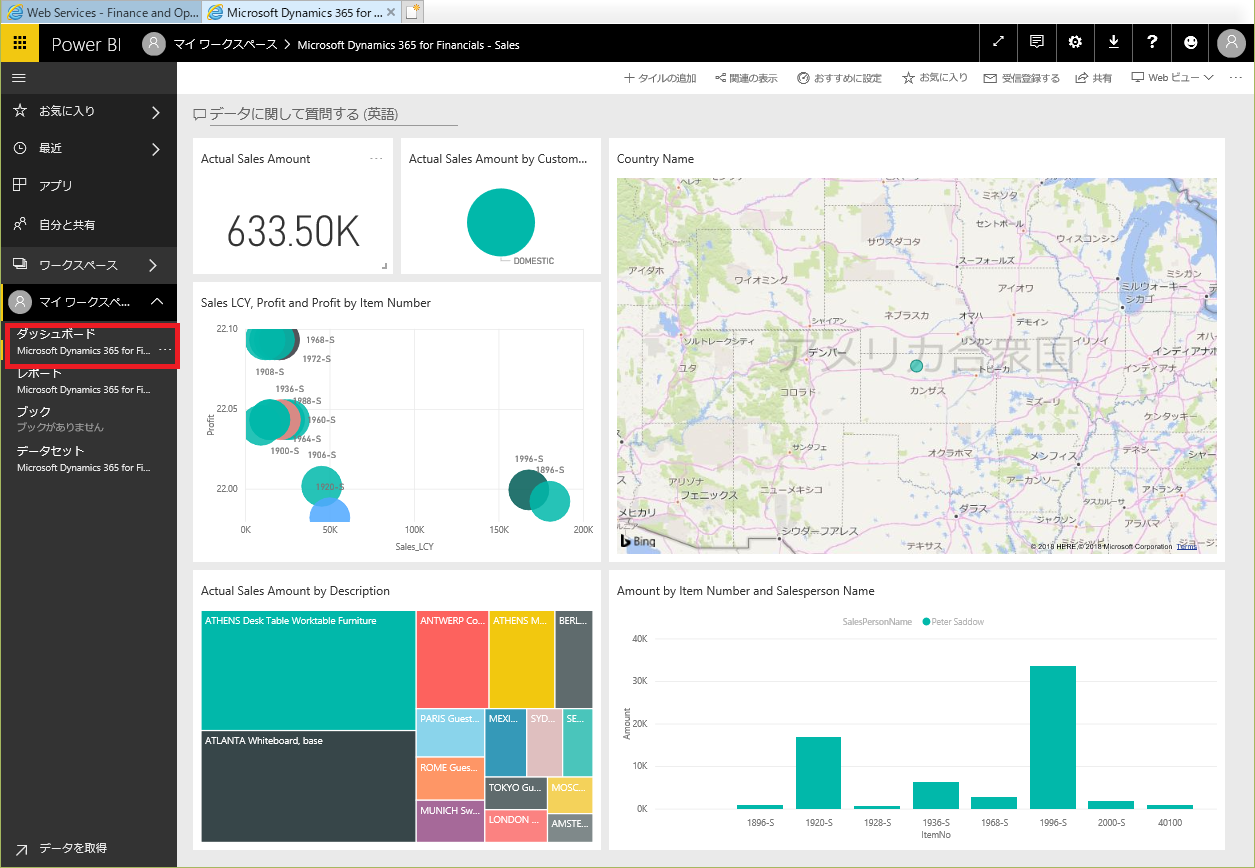Select ANTWERP treemap block

click(x=452, y=660)
